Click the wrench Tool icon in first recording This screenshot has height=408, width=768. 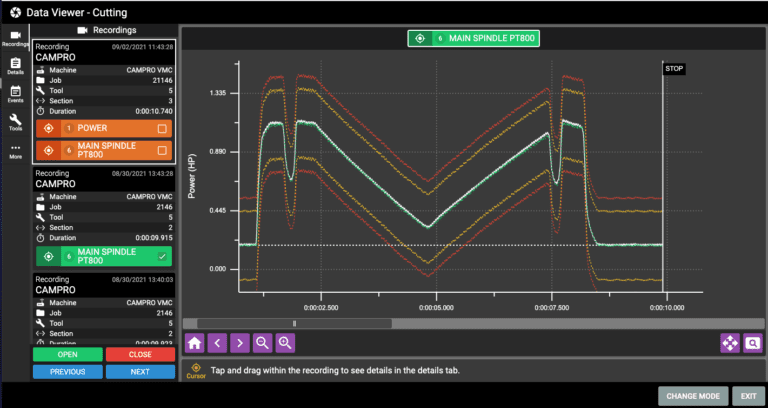[41, 91]
